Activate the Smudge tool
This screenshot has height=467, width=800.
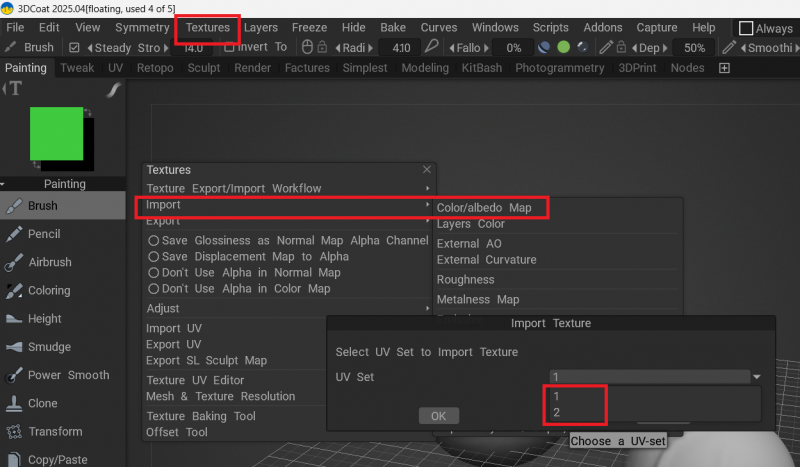point(49,347)
